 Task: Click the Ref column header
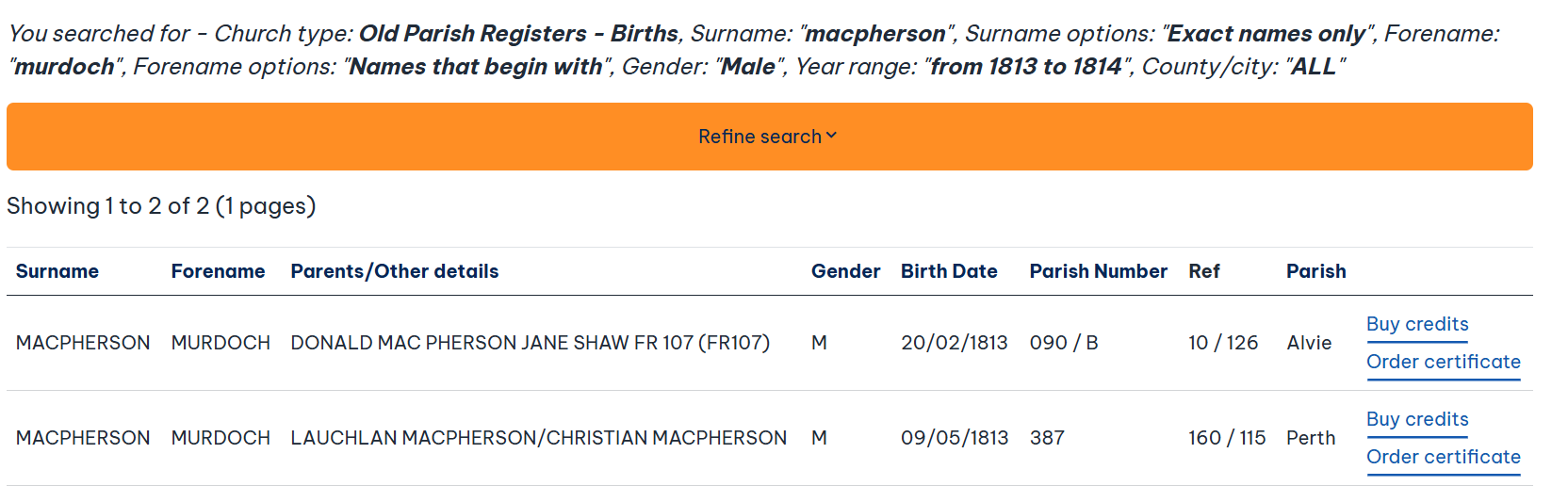pos(1203,271)
